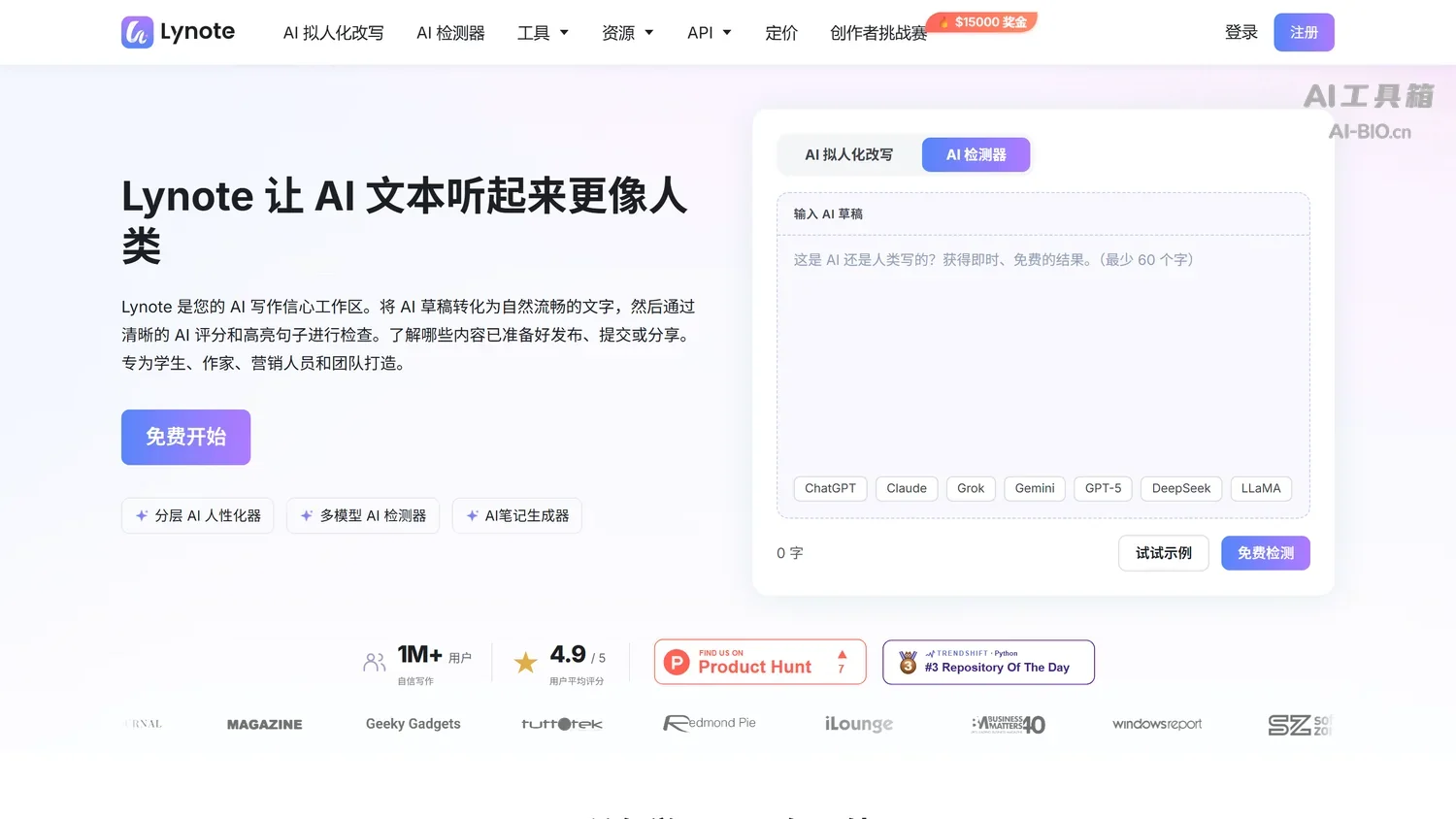Expand the 工具 dropdown menu
The height and width of the screenshot is (819, 1456).
coord(543,33)
